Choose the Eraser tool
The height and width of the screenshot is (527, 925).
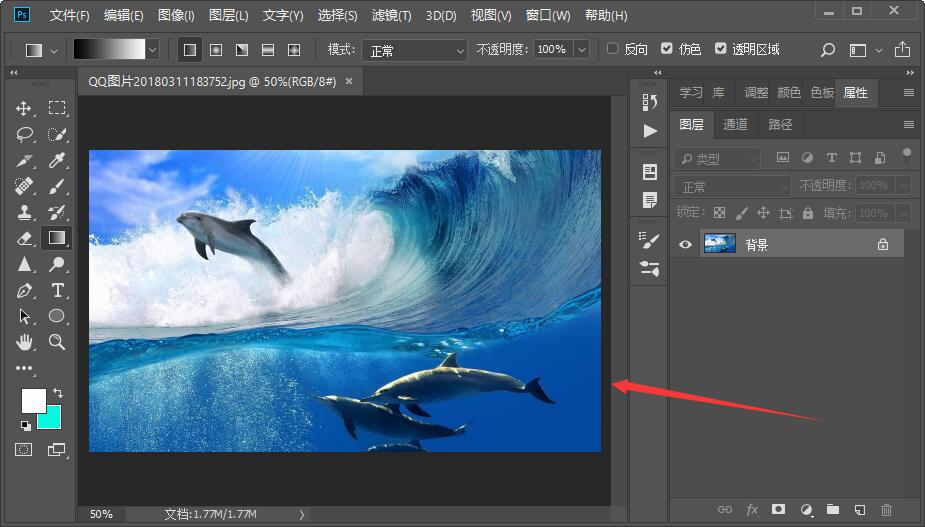24,238
